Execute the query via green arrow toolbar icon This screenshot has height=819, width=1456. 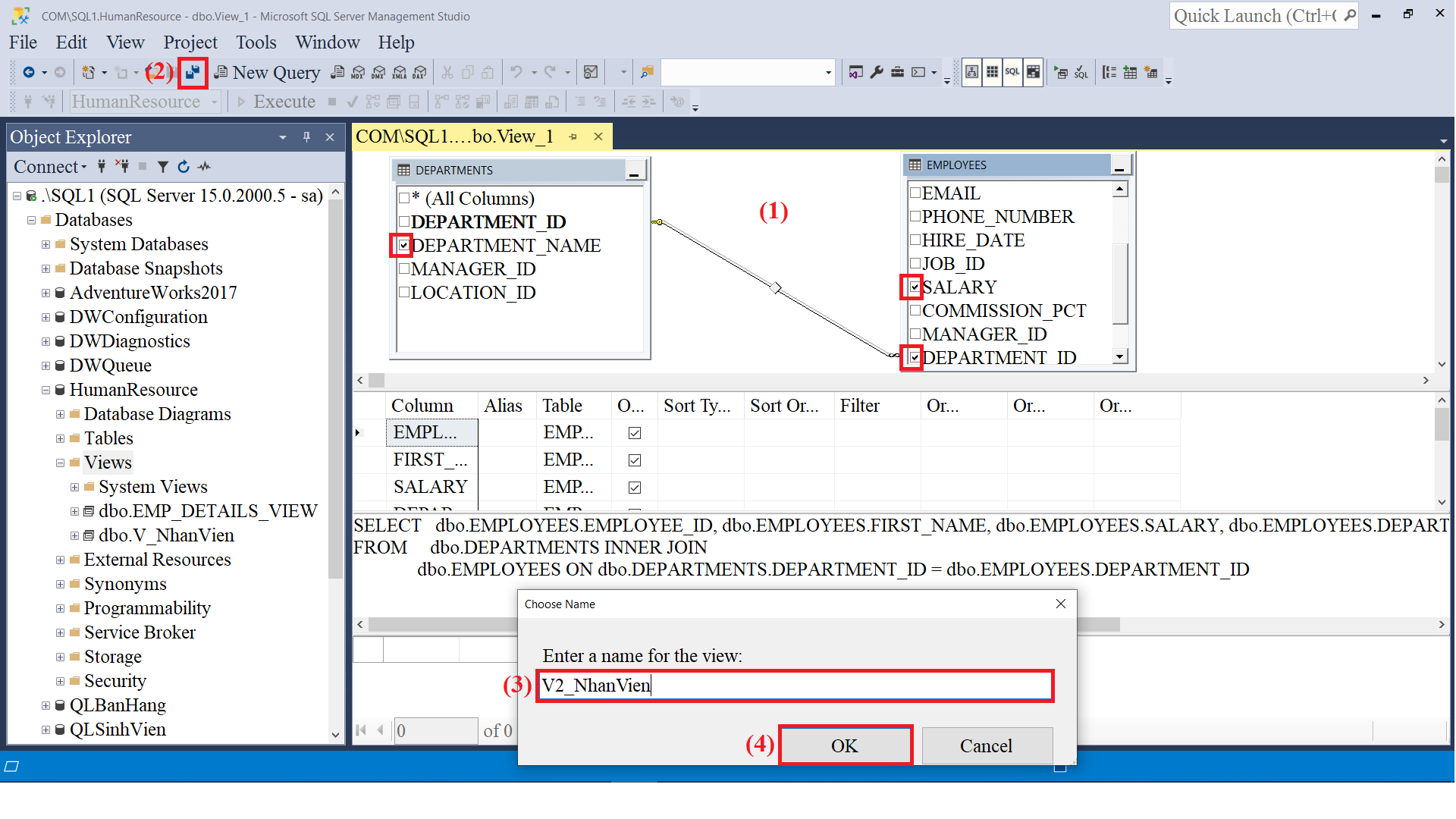pyautogui.click(x=1061, y=72)
